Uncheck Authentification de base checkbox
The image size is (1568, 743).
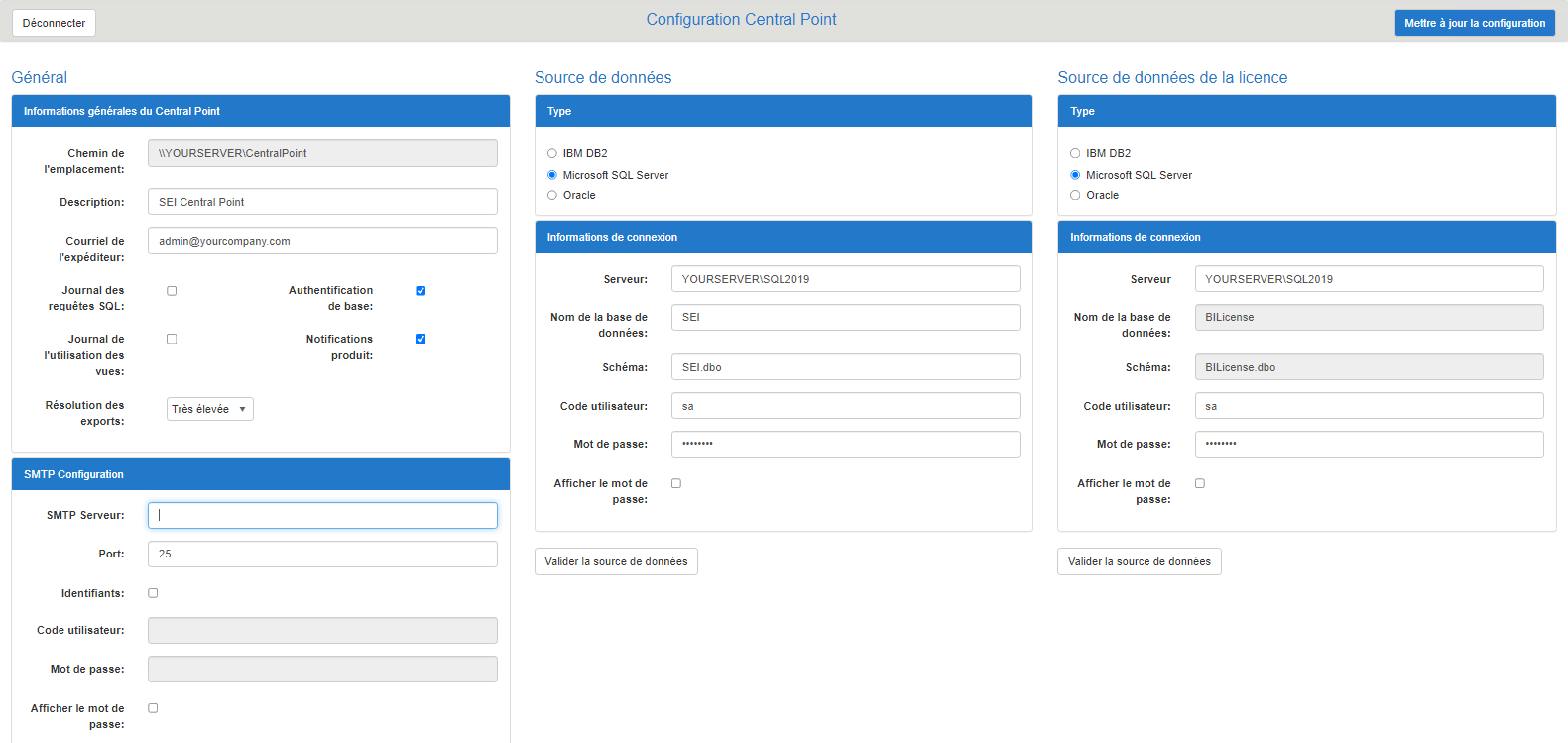tap(421, 291)
